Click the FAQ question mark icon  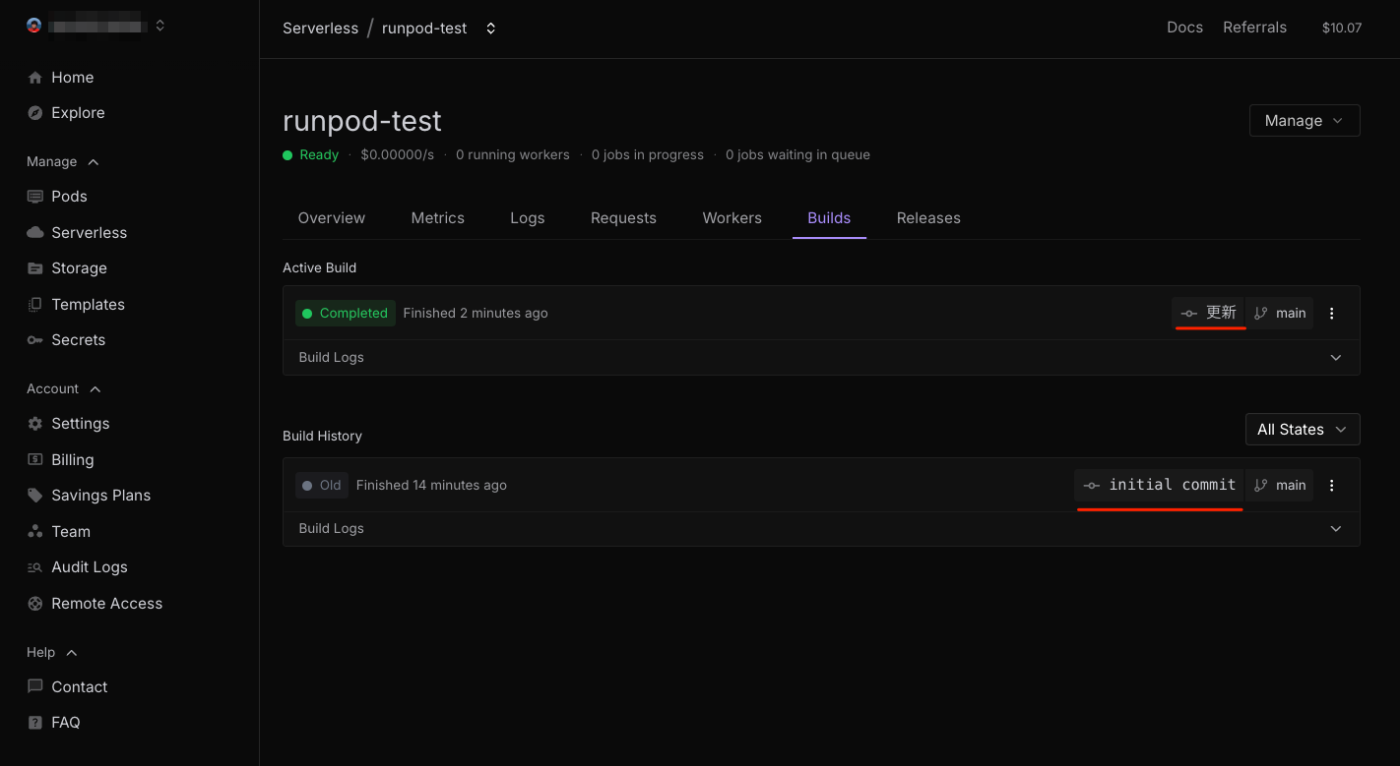[x=35, y=722]
